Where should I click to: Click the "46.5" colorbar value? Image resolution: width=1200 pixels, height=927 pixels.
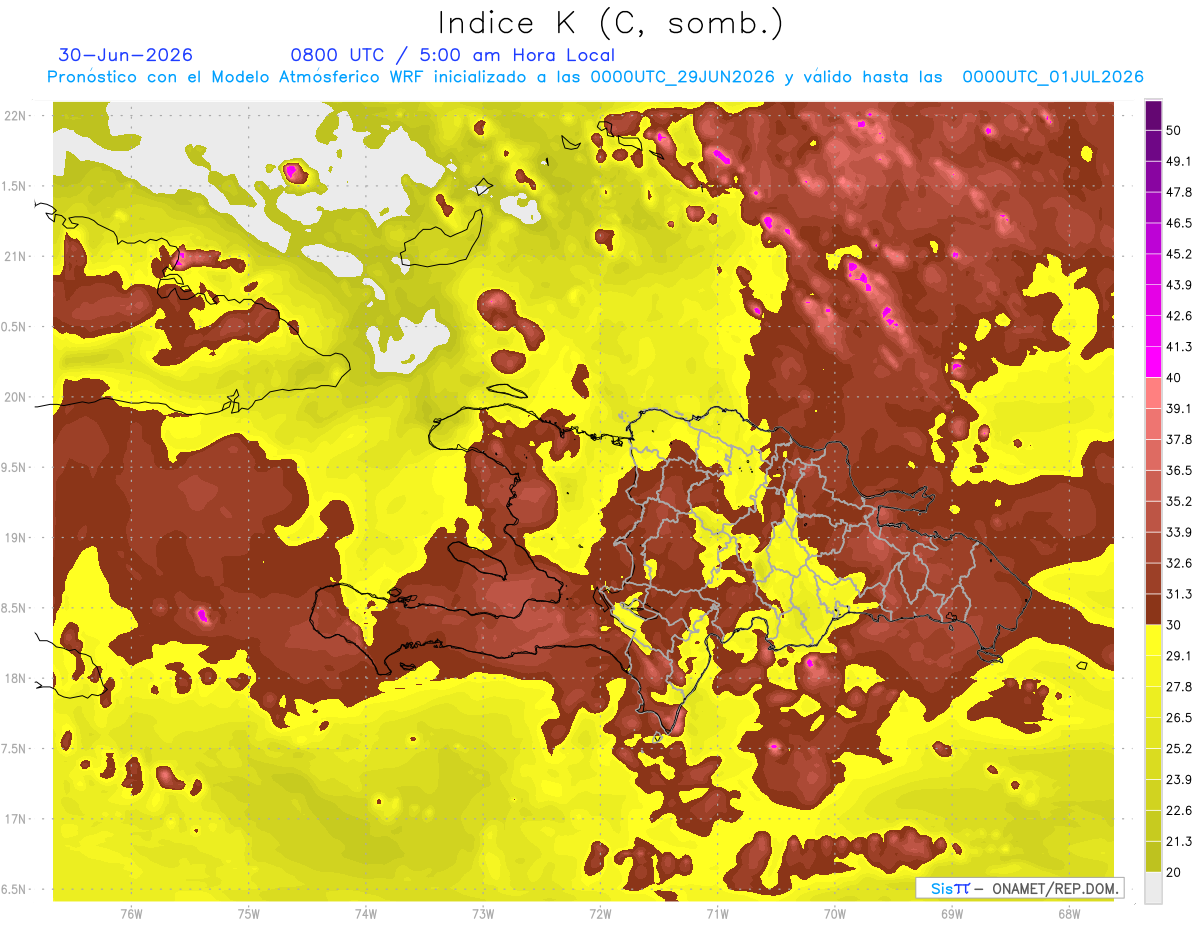click(1179, 223)
